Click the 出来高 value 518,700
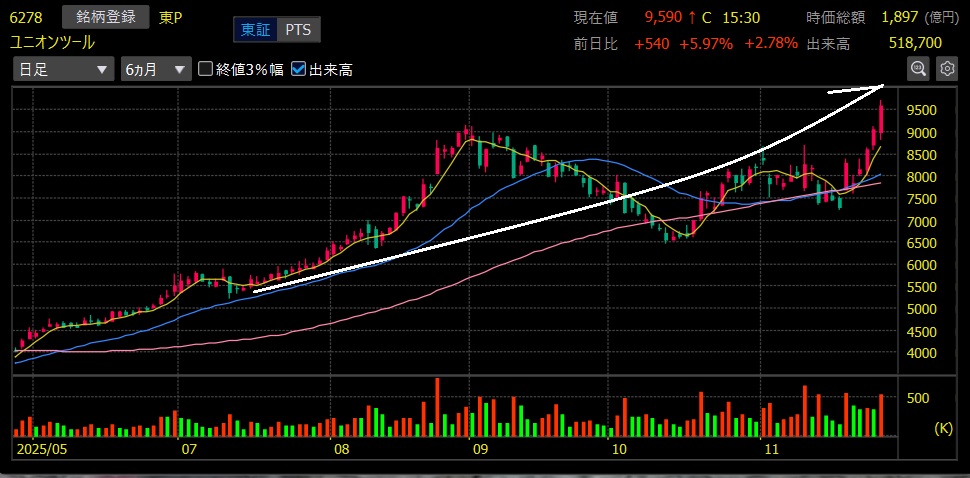The width and height of the screenshot is (970, 478). point(915,43)
